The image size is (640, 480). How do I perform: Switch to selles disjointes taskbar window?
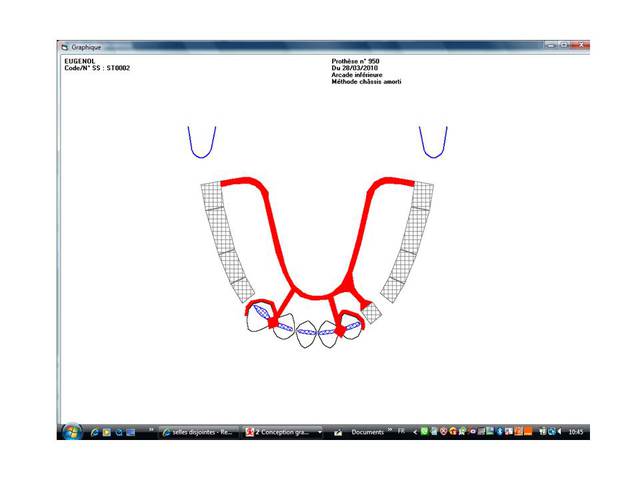(195, 432)
